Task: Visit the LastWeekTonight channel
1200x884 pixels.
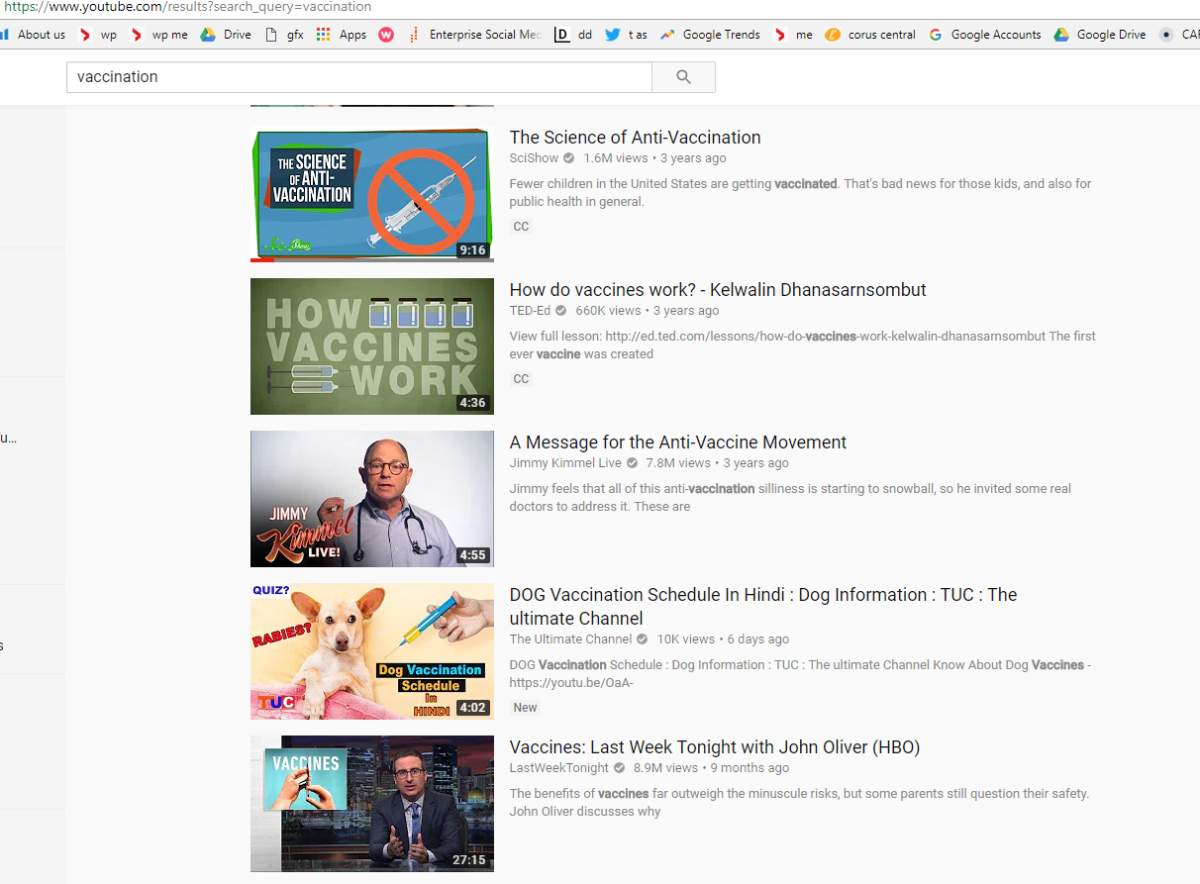Action: click(559, 768)
